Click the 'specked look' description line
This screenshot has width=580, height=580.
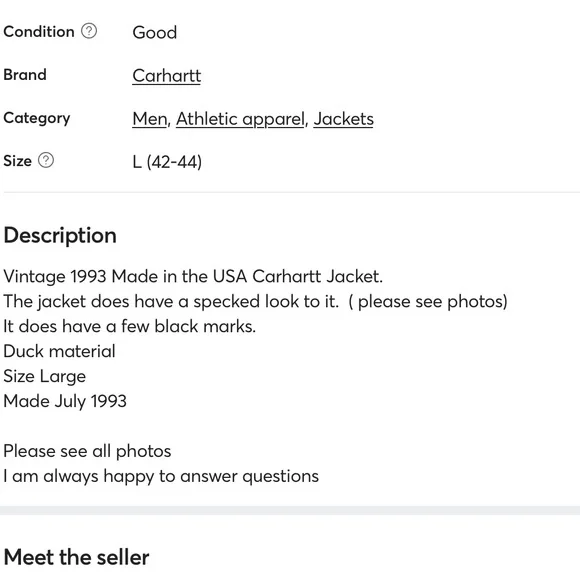(256, 301)
